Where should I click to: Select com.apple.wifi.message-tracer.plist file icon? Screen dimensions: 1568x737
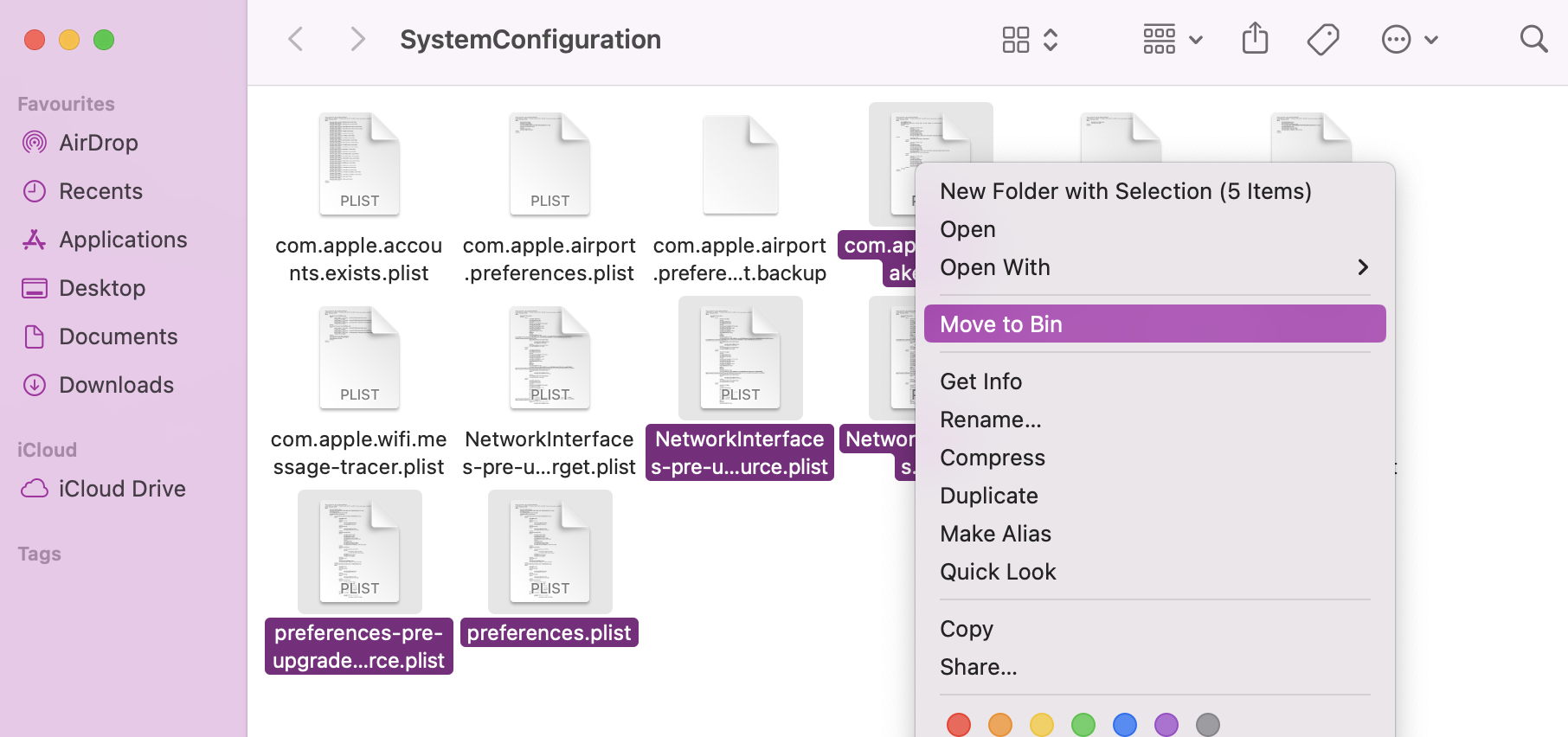click(359, 358)
